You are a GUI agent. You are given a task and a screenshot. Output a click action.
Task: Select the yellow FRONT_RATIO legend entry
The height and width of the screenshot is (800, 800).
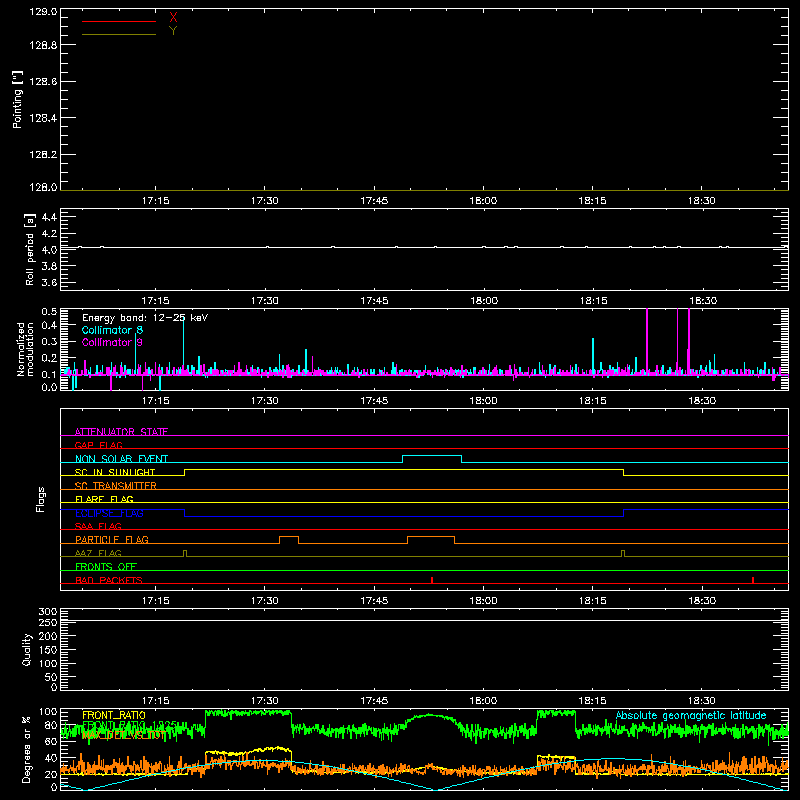coord(114,715)
